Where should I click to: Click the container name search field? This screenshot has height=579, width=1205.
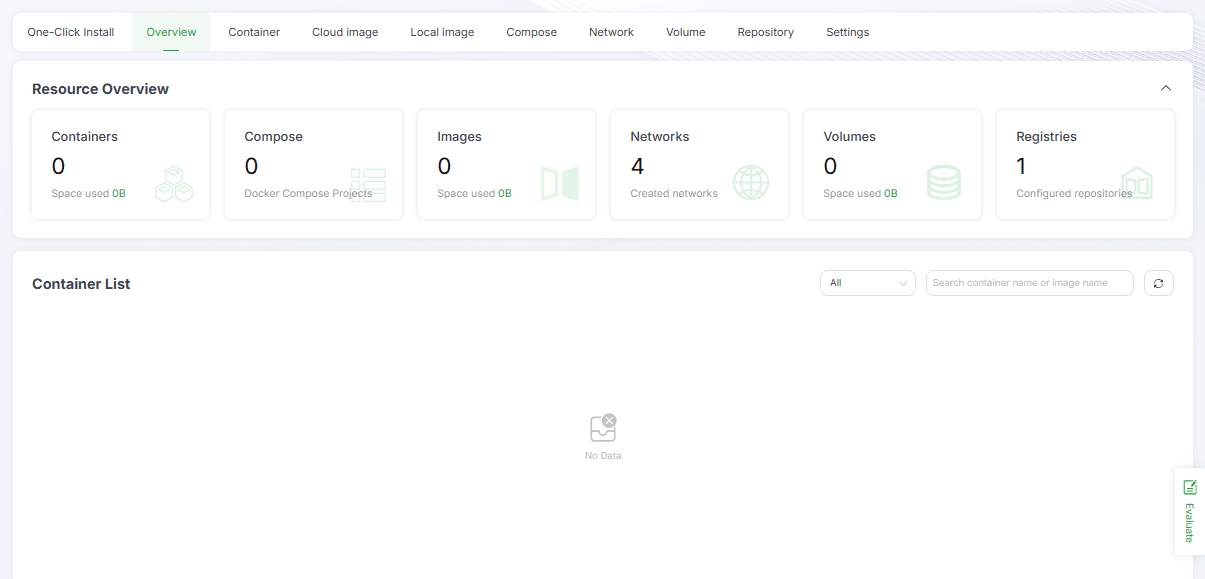[x=1029, y=283]
